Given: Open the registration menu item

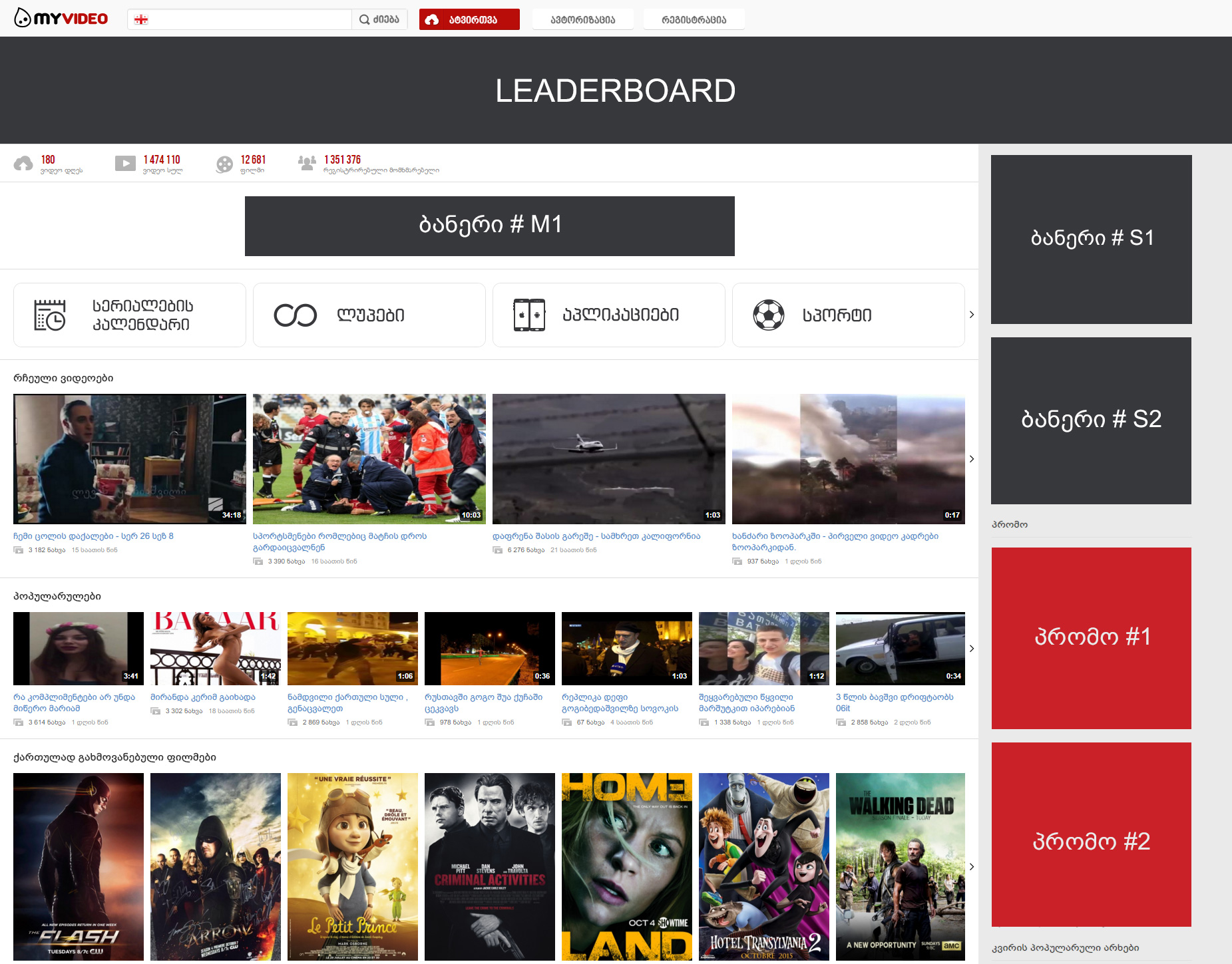Looking at the screenshot, I should 694,19.
